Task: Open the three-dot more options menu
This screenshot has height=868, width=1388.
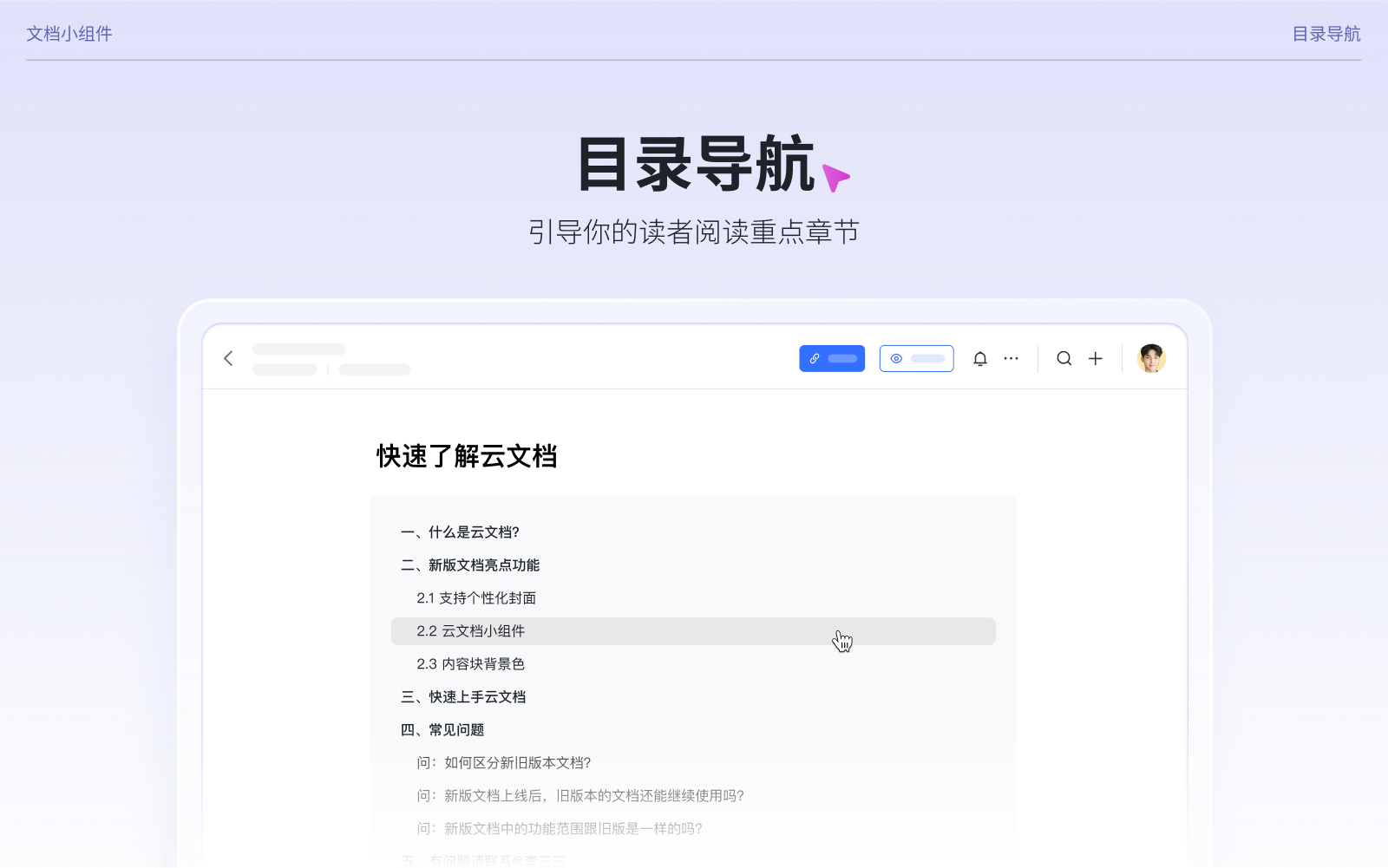Action: point(1012,358)
